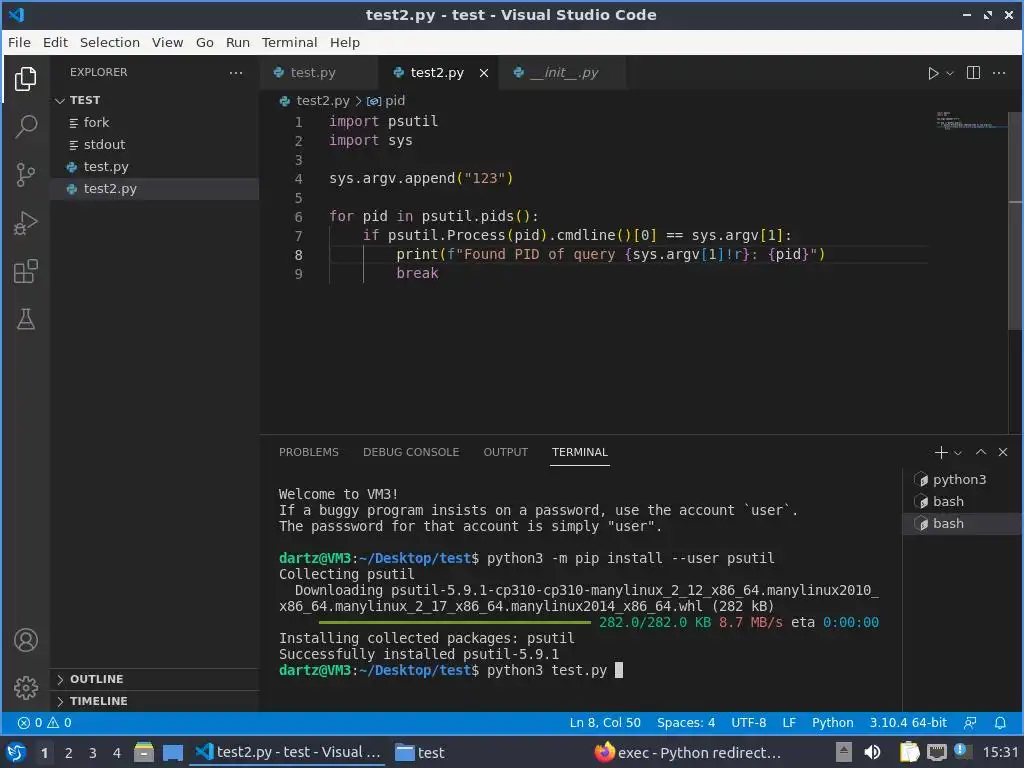Open notifications bell in status bar

pyautogui.click(x=1000, y=723)
